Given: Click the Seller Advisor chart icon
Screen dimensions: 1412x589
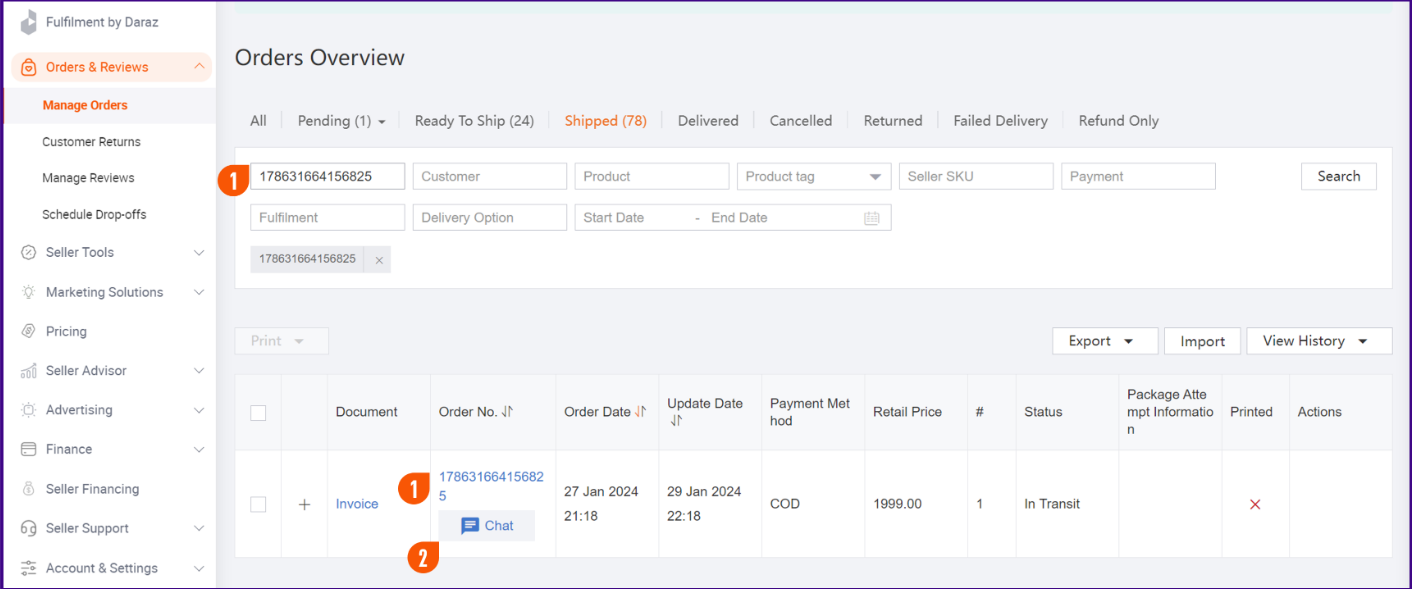Looking at the screenshot, I should click(28, 371).
